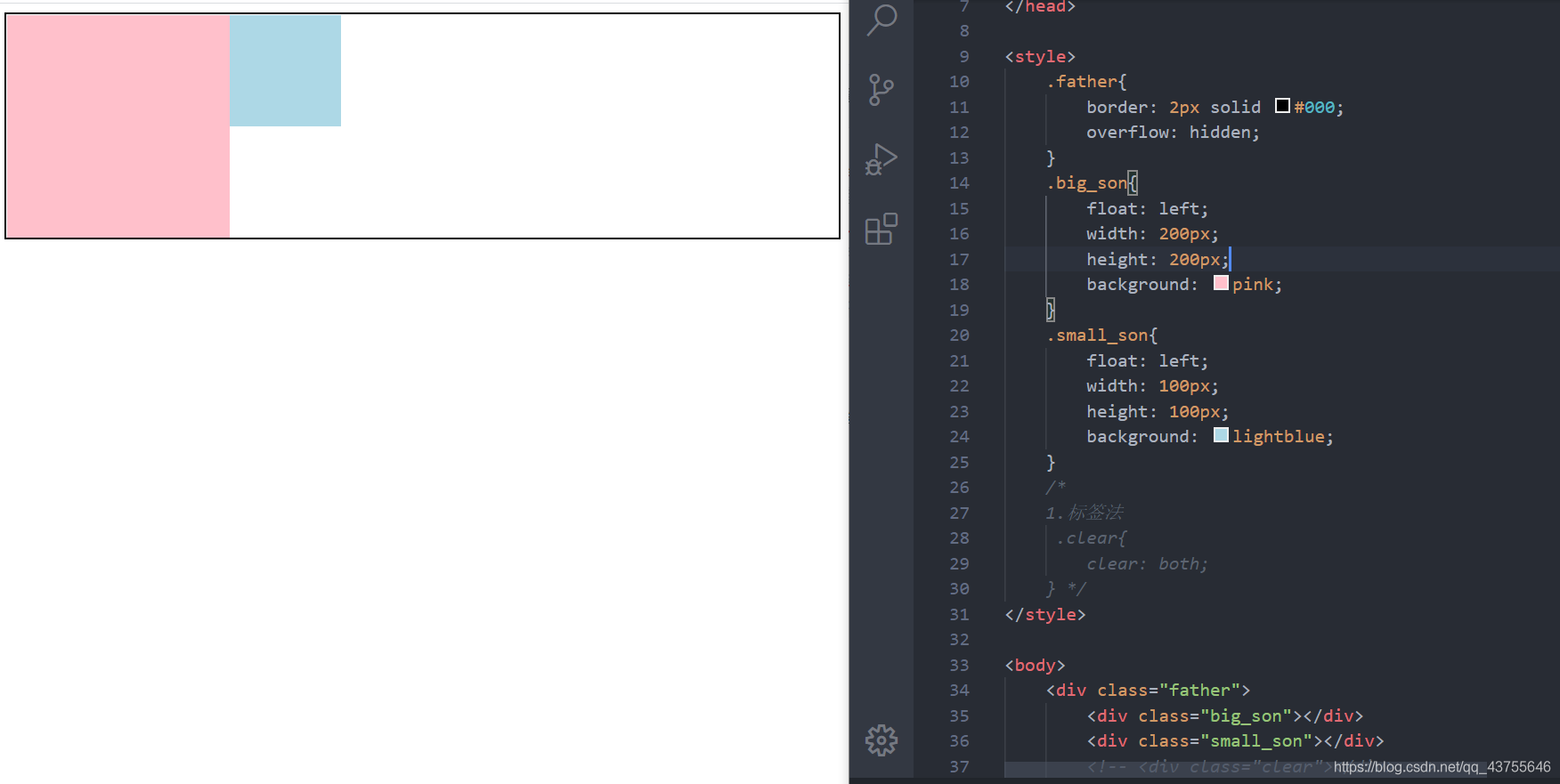Click the opening <style> tag
The width and height of the screenshot is (1560, 784).
pyautogui.click(x=1040, y=57)
